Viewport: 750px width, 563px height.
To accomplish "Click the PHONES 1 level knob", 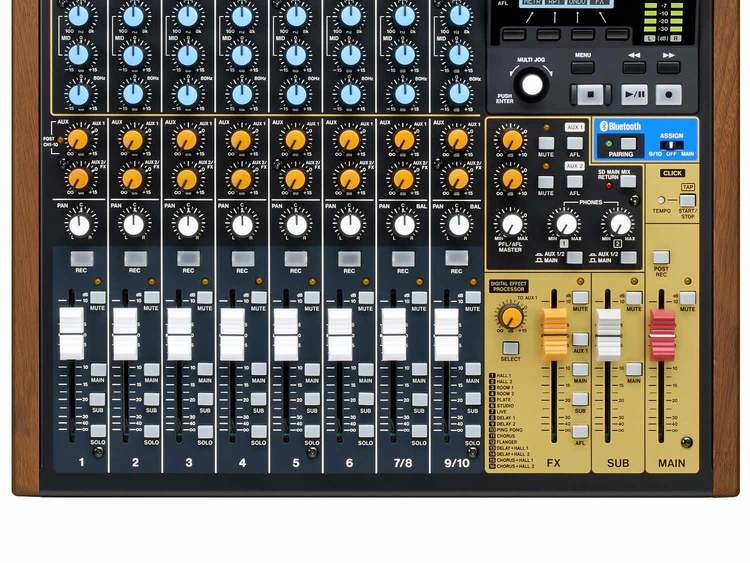I will click(x=566, y=224).
